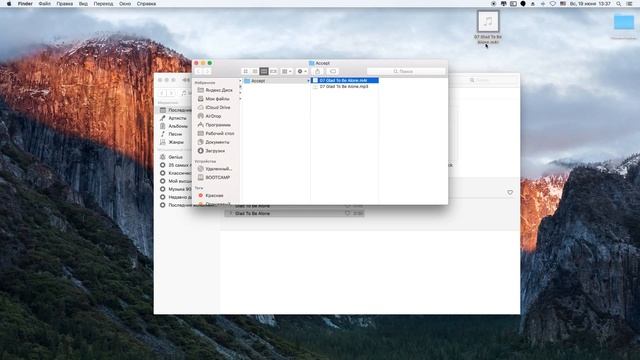This screenshot has height=360, width=640.
Task: Go back in Finder window
Action: point(199,71)
